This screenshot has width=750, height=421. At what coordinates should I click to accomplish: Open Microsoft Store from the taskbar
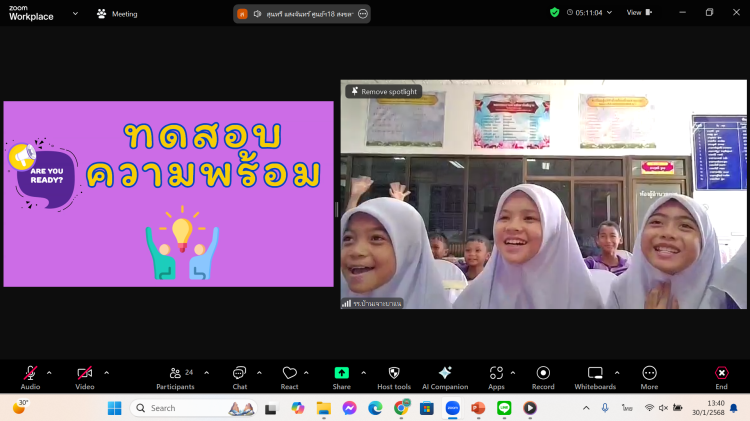point(427,408)
